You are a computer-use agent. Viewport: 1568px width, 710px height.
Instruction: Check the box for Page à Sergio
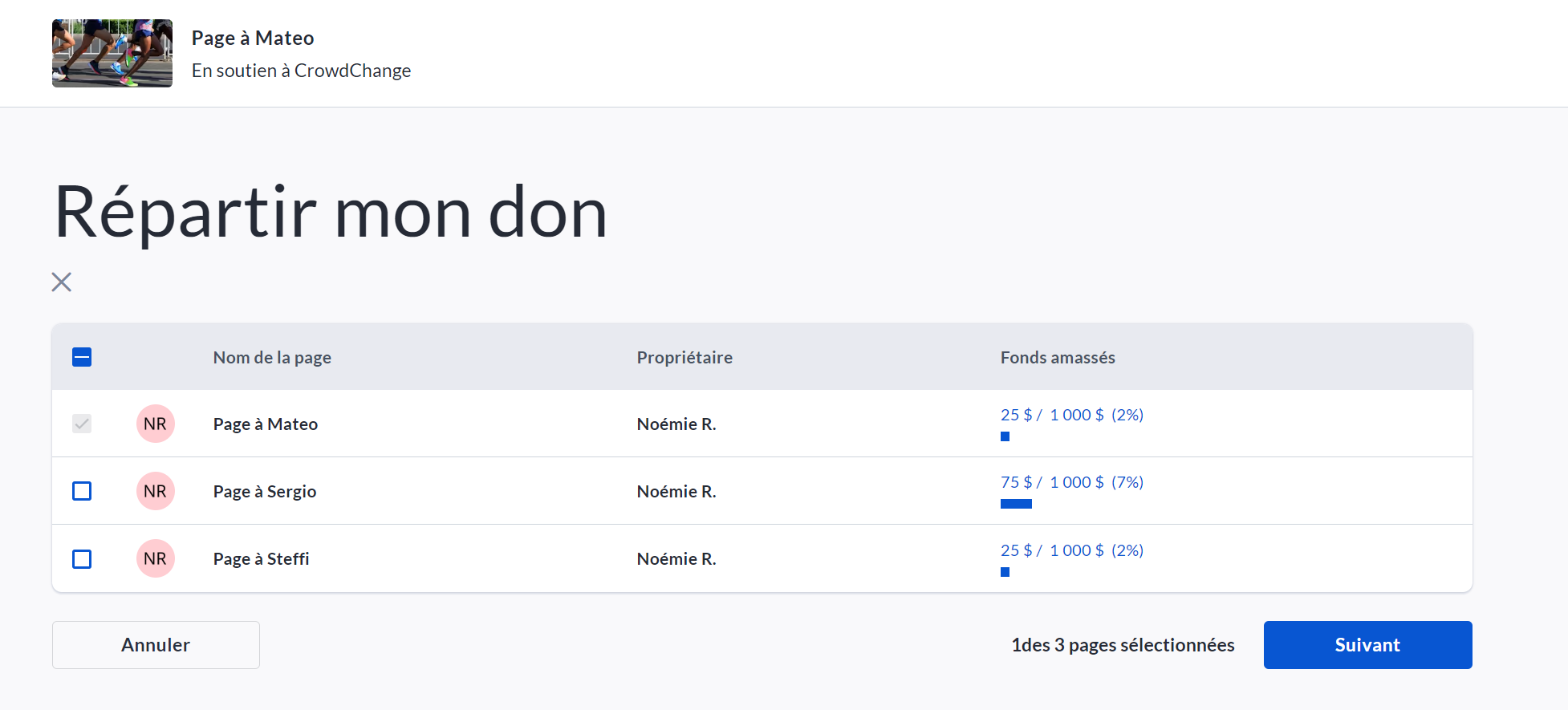[x=82, y=491]
